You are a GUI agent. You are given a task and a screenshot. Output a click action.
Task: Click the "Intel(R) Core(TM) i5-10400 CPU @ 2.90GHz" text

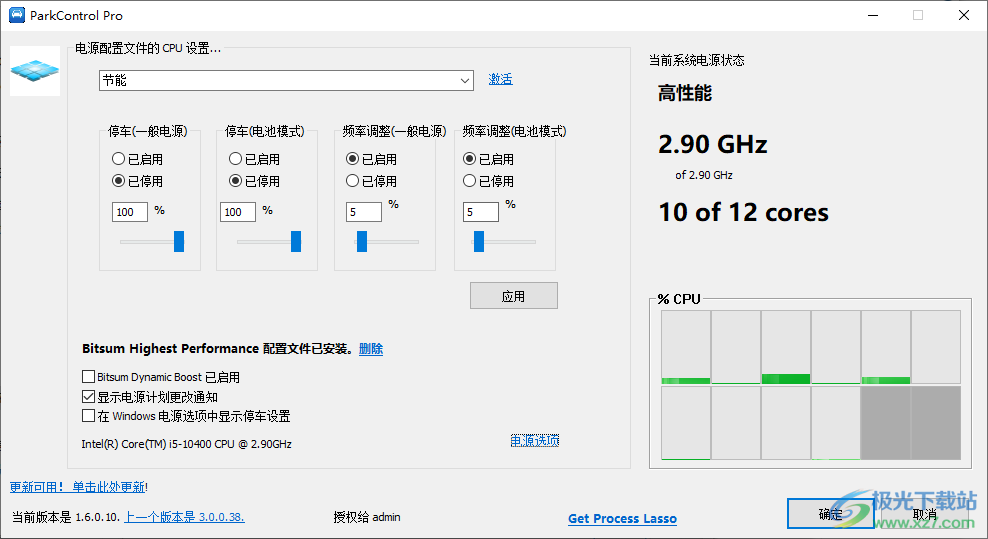pos(187,444)
